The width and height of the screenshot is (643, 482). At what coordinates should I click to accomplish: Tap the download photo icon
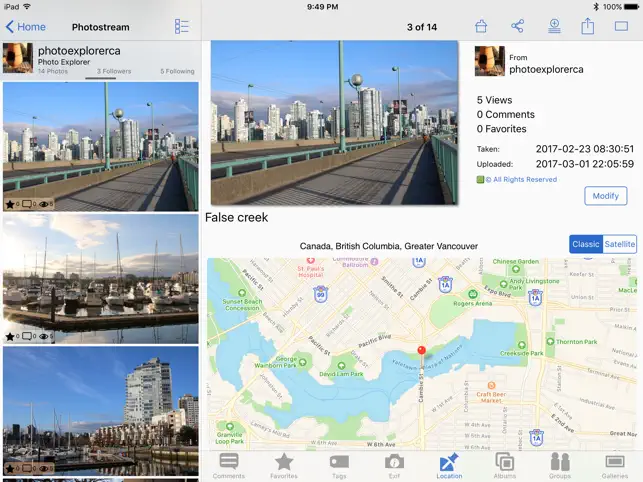click(x=554, y=26)
